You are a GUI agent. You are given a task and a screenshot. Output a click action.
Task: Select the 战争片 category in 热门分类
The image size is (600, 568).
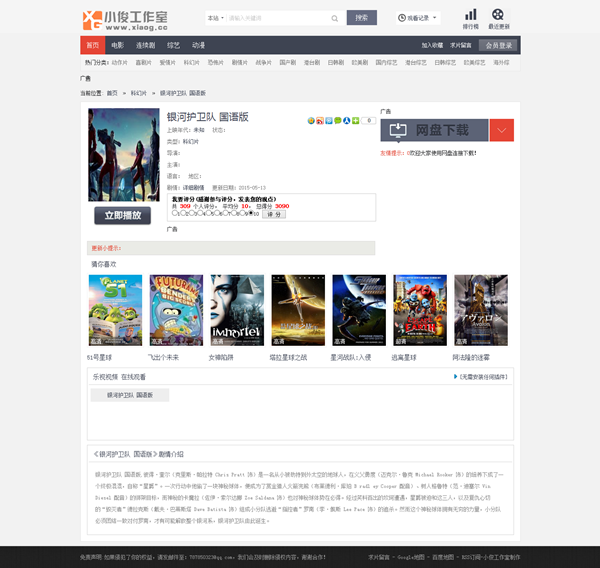tap(264, 62)
